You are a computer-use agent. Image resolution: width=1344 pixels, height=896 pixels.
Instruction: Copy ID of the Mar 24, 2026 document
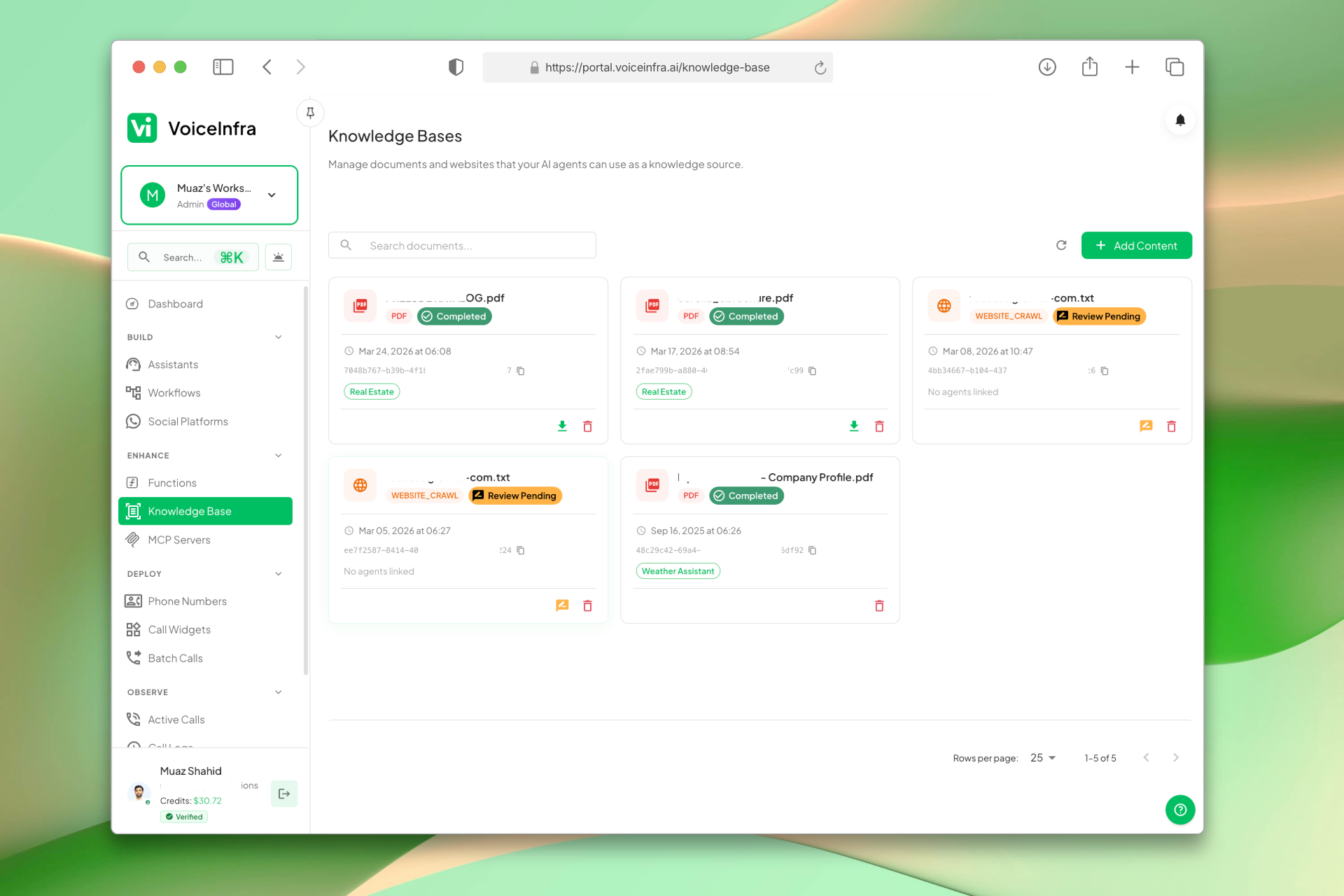(x=521, y=371)
